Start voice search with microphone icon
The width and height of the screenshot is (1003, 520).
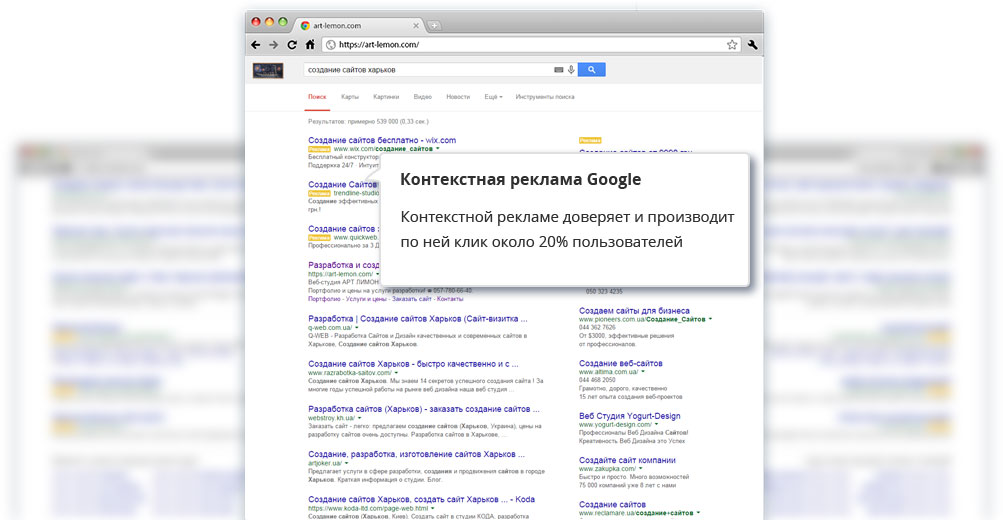pos(571,70)
